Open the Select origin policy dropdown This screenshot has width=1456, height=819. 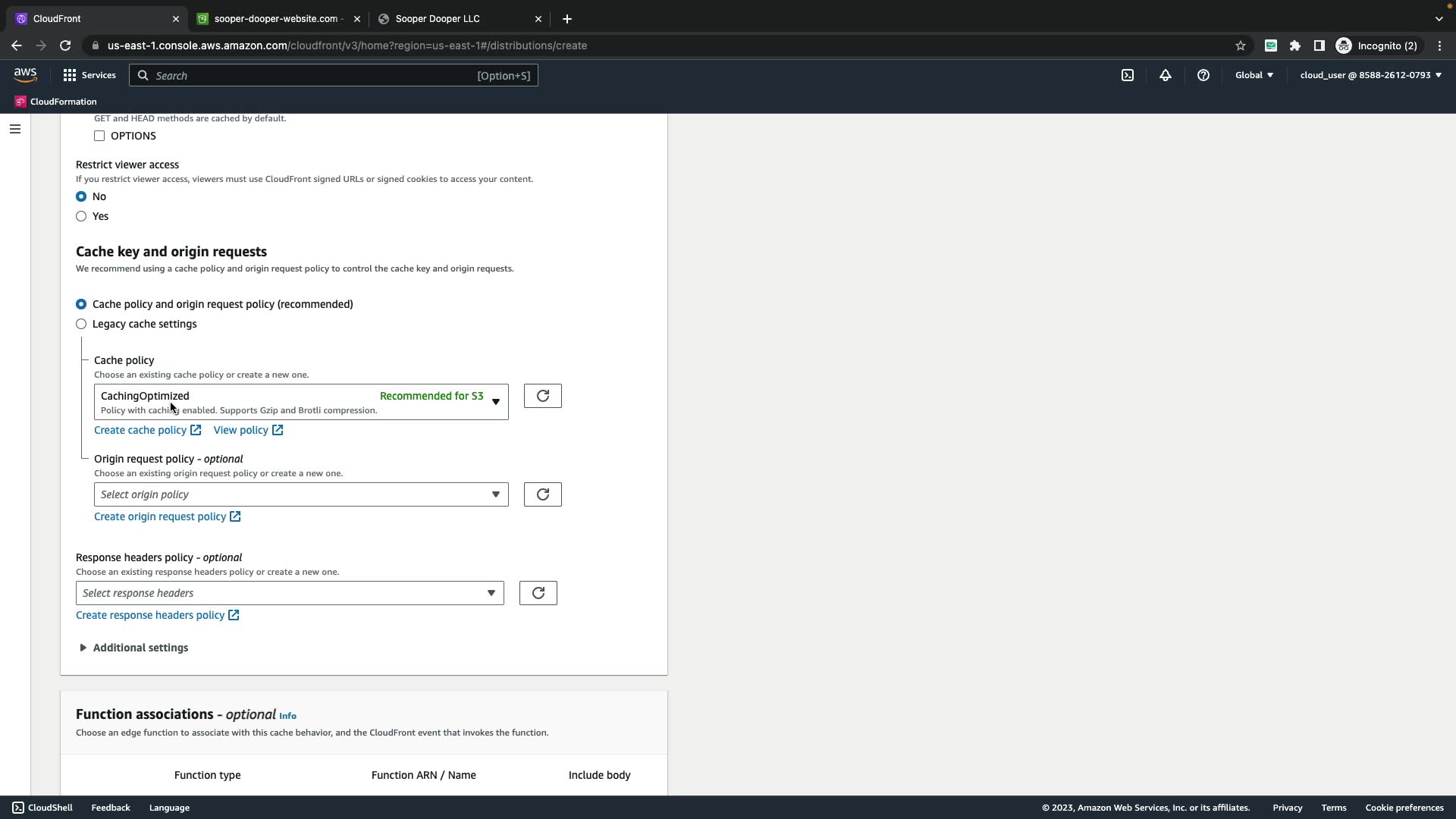coord(300,494)
